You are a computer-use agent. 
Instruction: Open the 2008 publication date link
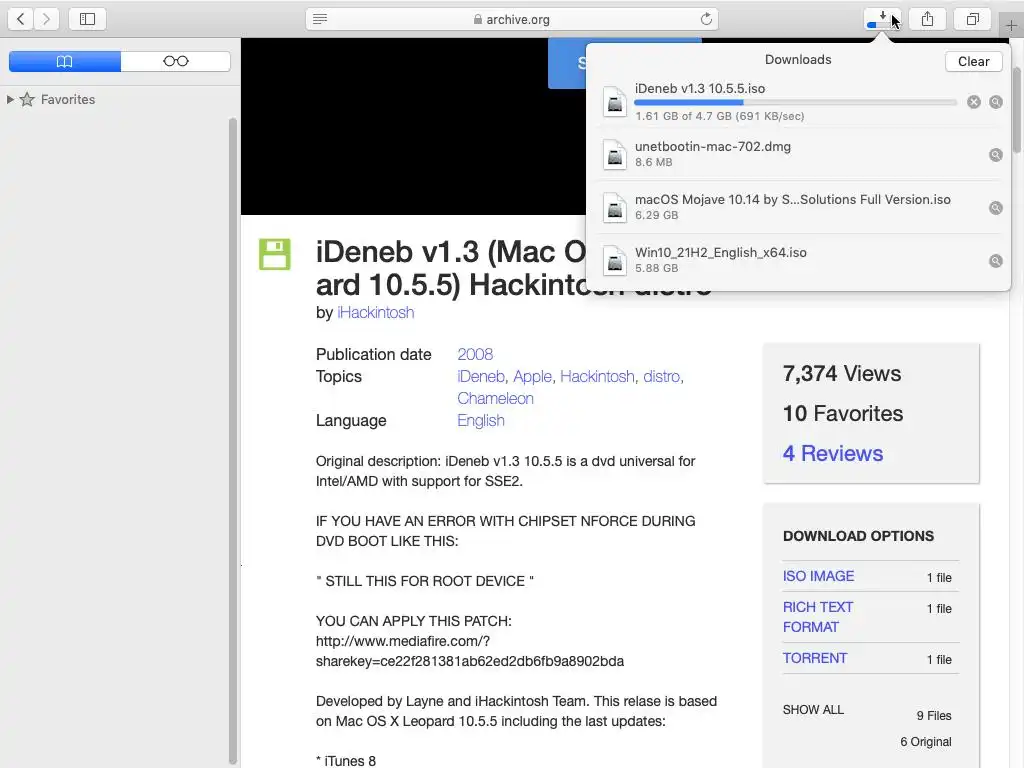point(475,354)
